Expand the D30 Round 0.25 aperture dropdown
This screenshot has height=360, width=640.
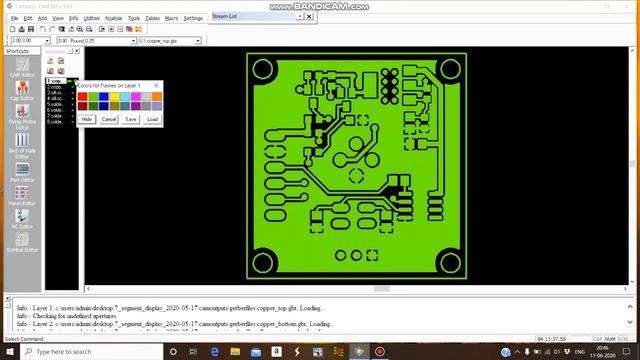coord(133,41)
